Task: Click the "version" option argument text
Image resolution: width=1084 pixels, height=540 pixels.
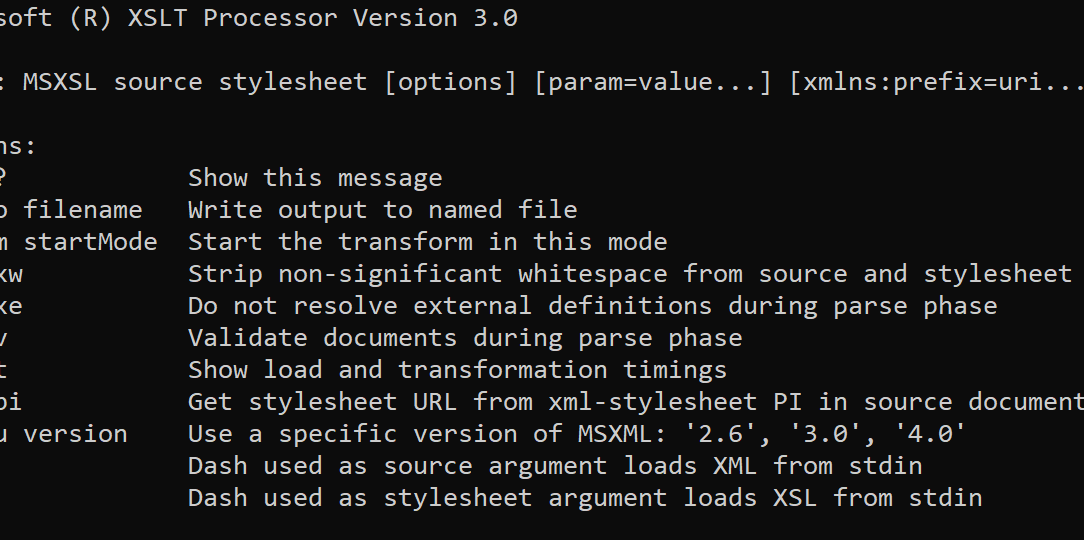Action: pyautogui.click(x=76, y=434)
